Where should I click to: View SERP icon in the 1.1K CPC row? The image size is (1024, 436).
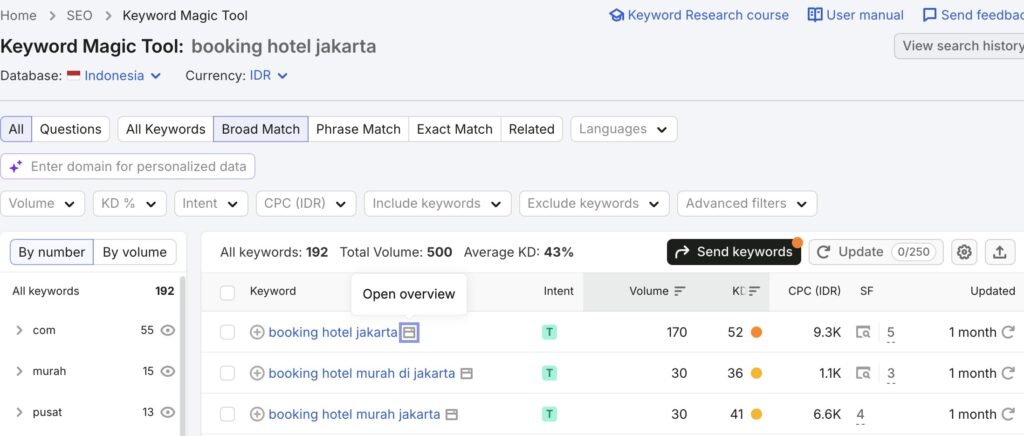click(x=863, y=373)
